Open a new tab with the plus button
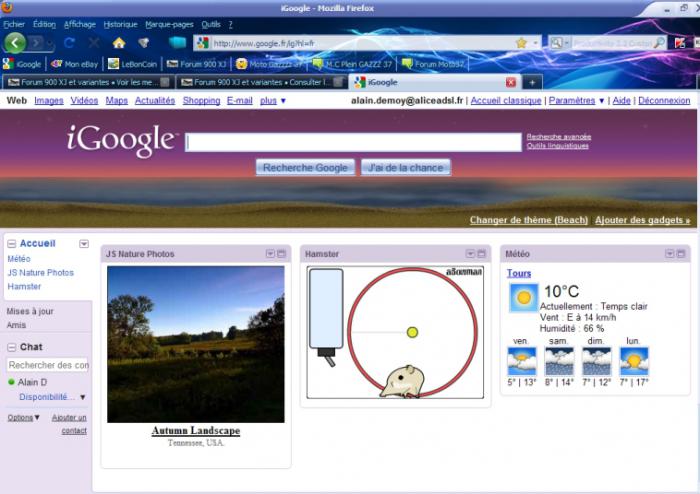 click(x=532, y=82)
